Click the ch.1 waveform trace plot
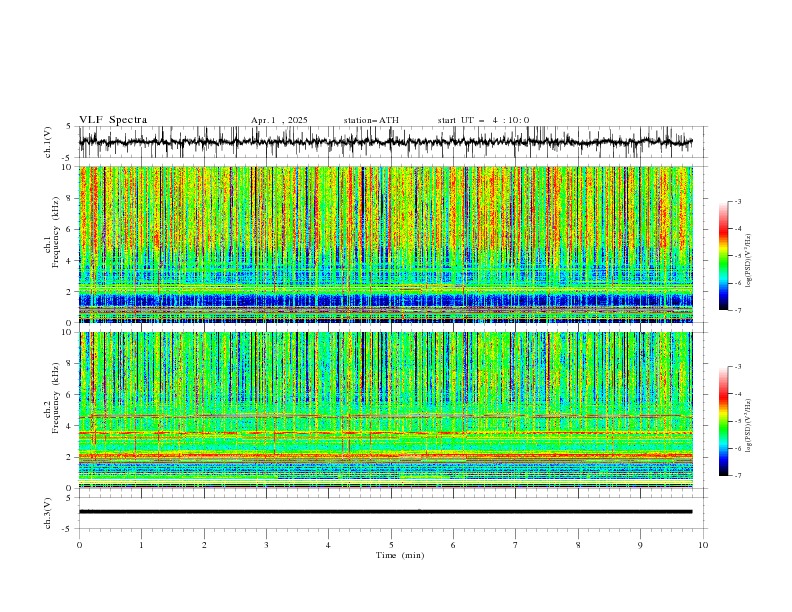 pos(386,142)
